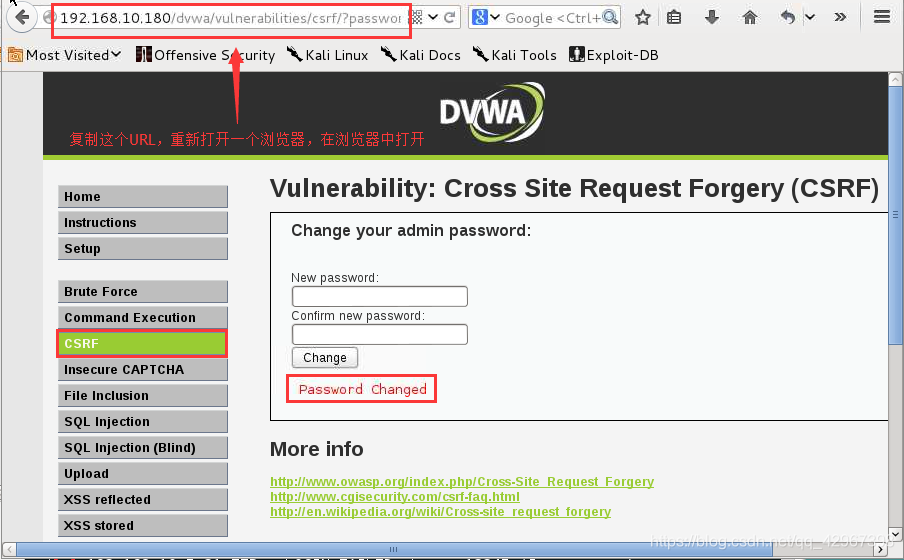Open the Google search engine selector
The image size is (904, 560).
pyautogui.click(x=485, y=17)
